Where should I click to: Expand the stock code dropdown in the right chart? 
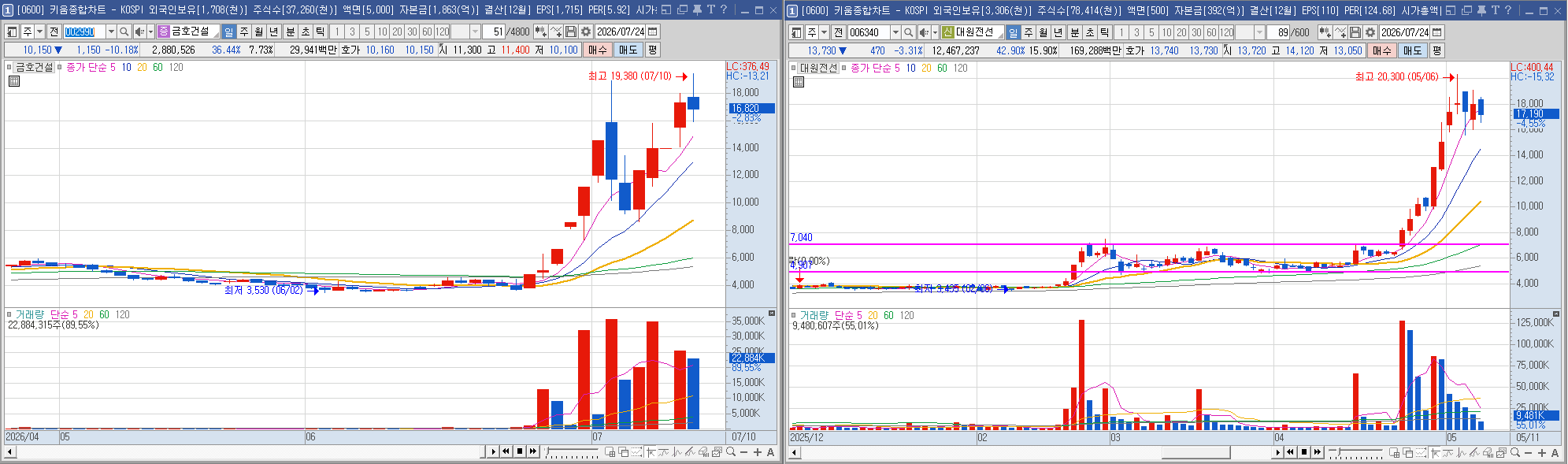click(895, 32)
